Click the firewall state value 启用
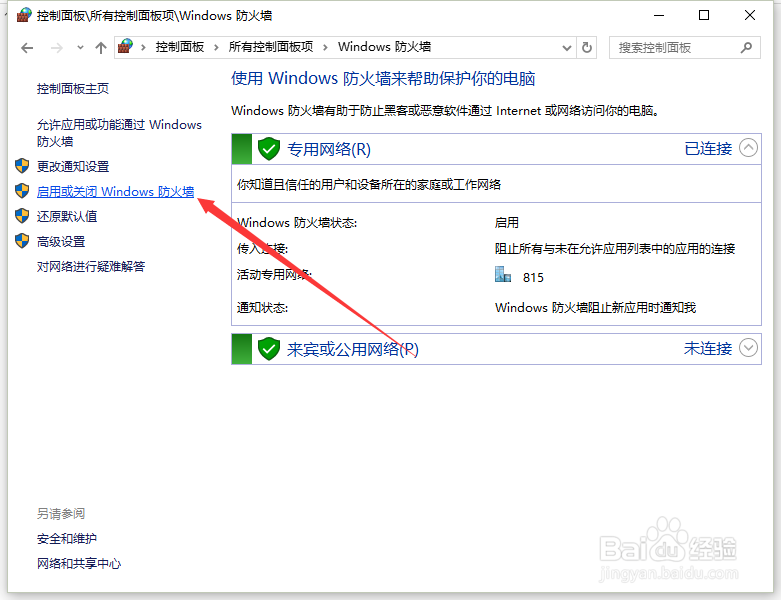The height and width of the screenshot is (600, 781). coord(507,222)
